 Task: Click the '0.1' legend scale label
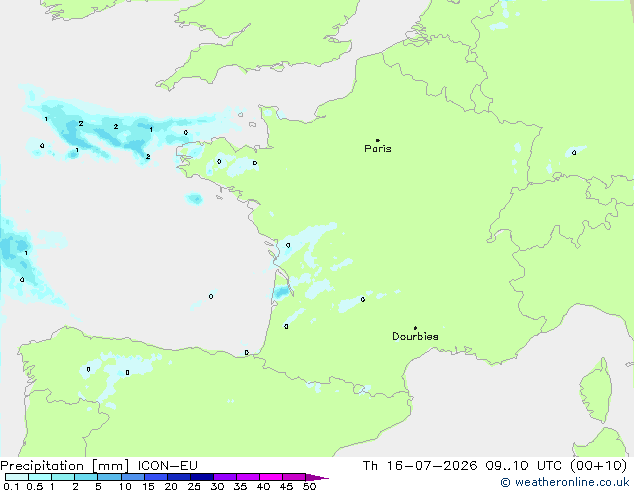[x=11, y=486]
